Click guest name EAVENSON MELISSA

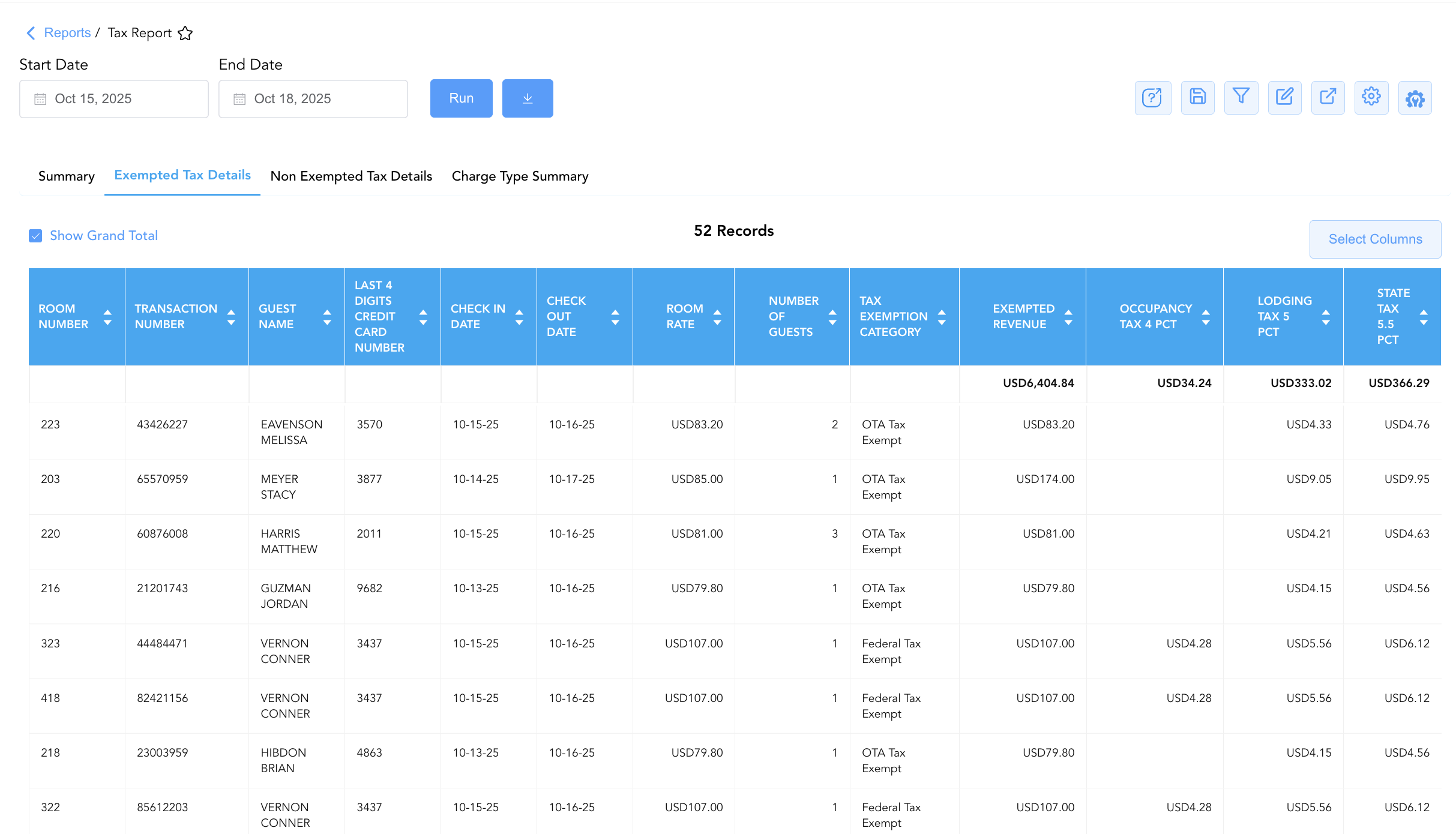coord(292,432)
